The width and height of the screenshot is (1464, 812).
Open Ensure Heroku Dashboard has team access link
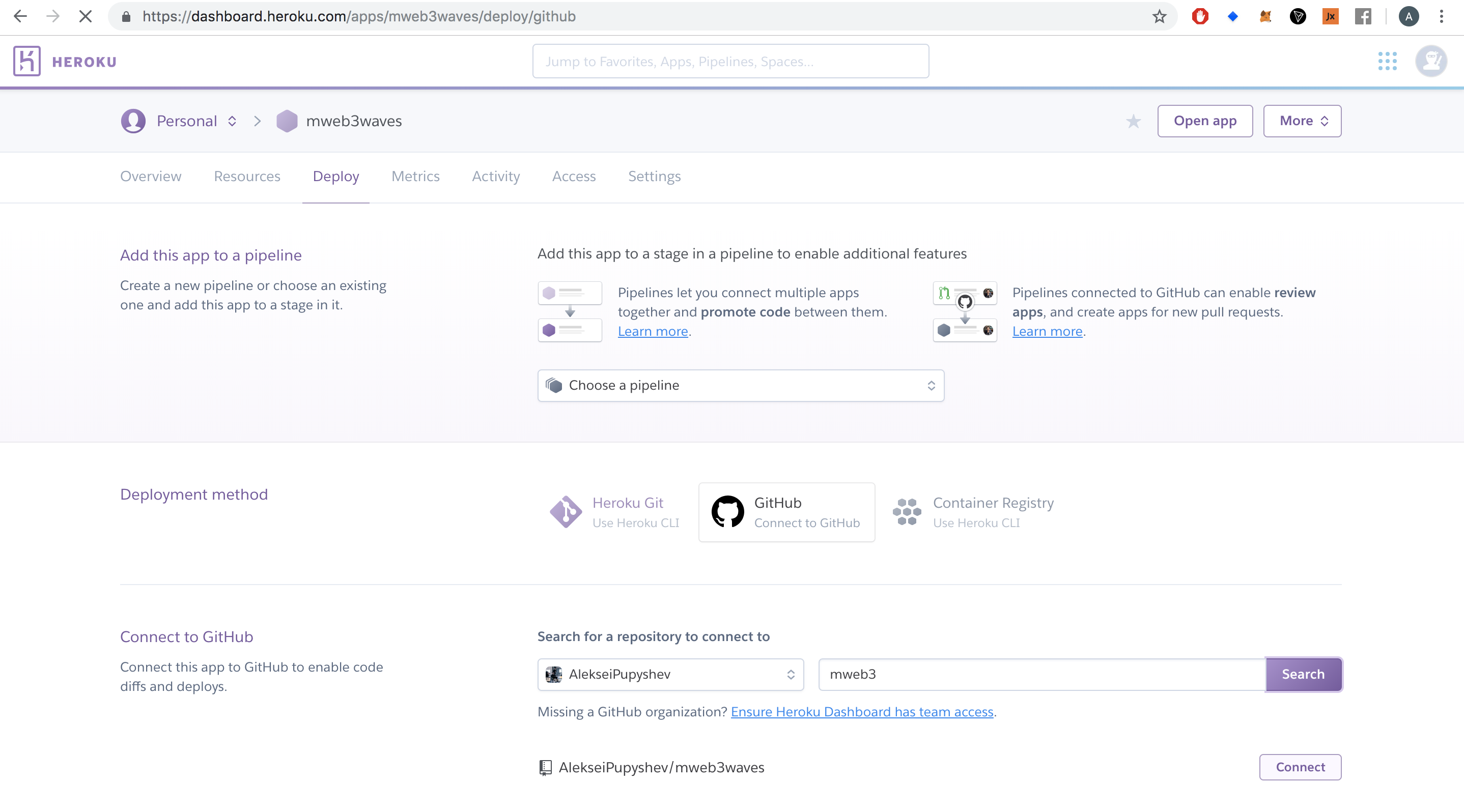(x=862, y=711)
